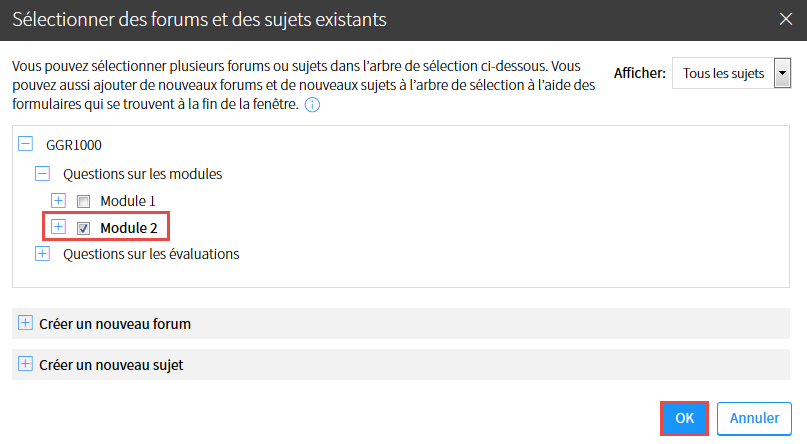Select the GGR1000 tree label
This screenshot has width=807, height=444.
tap(74, 145)
